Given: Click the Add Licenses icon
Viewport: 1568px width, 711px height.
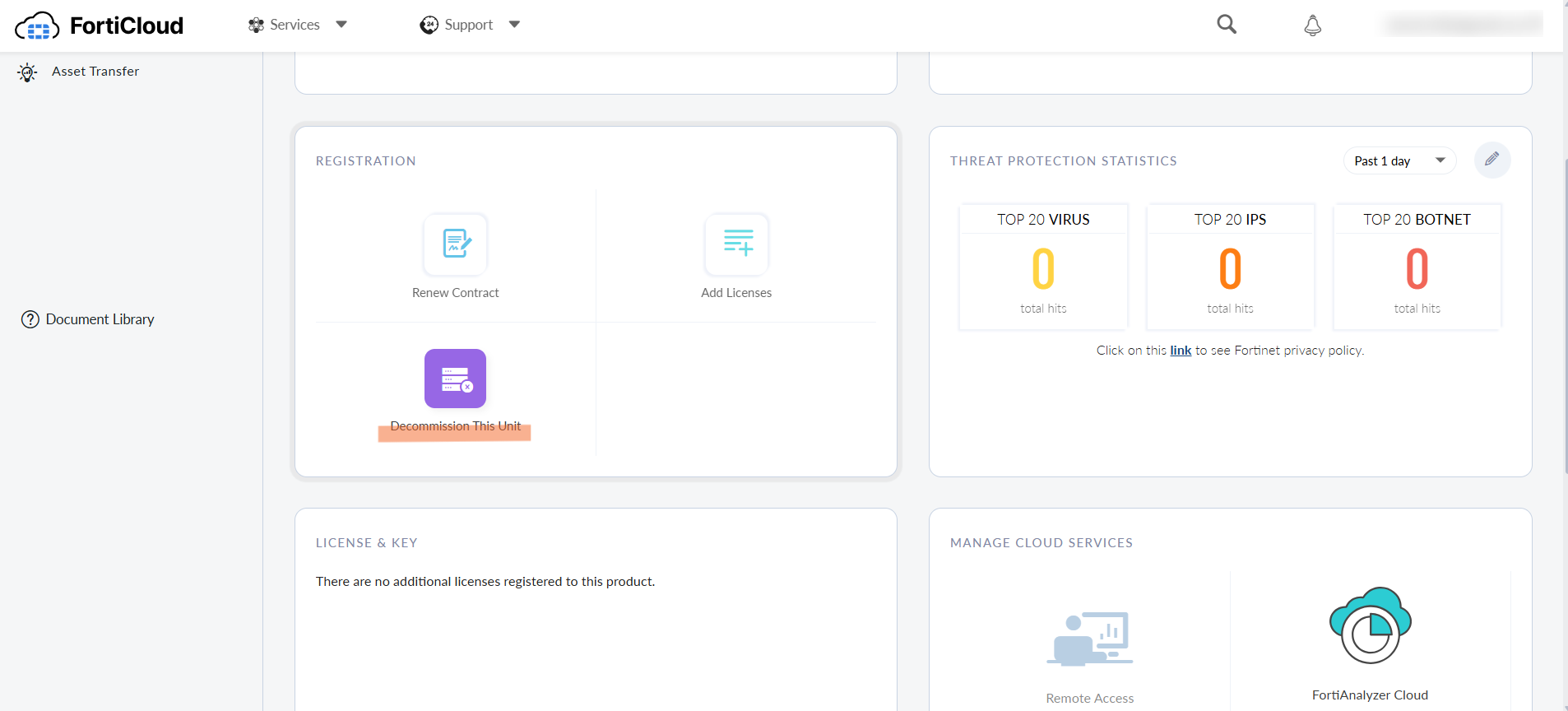Looking at the screenshot, I should click(737, 244).
